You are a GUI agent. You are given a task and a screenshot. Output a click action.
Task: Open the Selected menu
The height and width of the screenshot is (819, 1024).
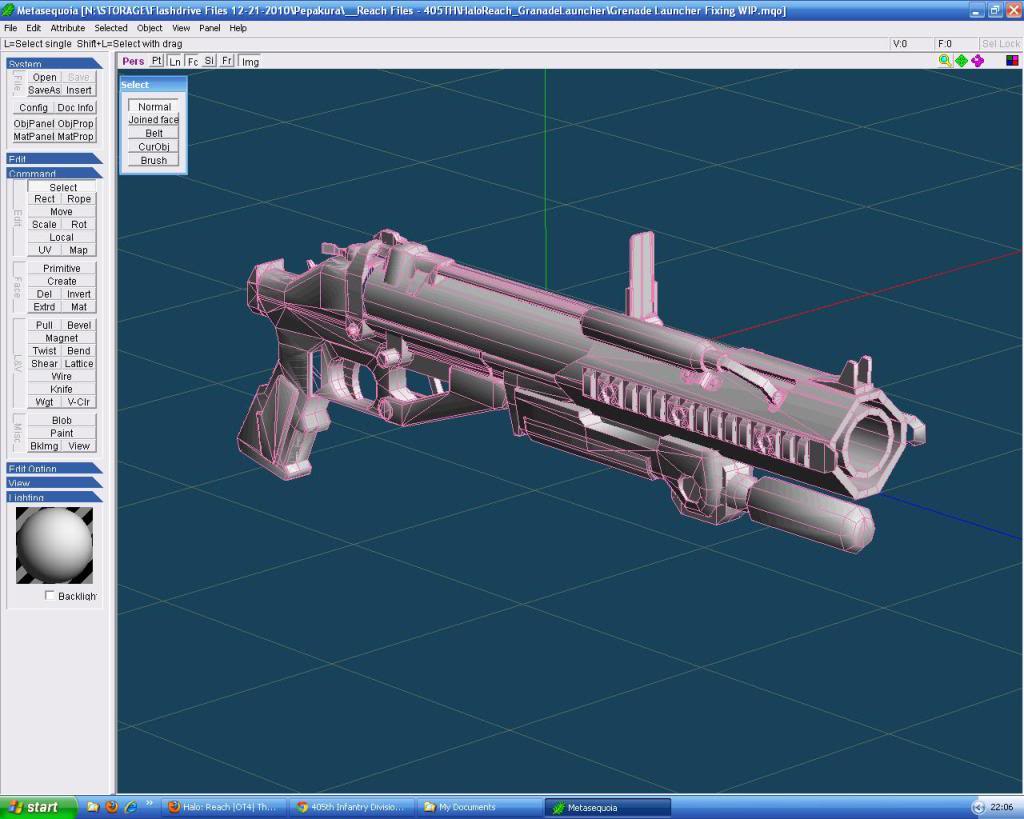[x=111, y=28]
